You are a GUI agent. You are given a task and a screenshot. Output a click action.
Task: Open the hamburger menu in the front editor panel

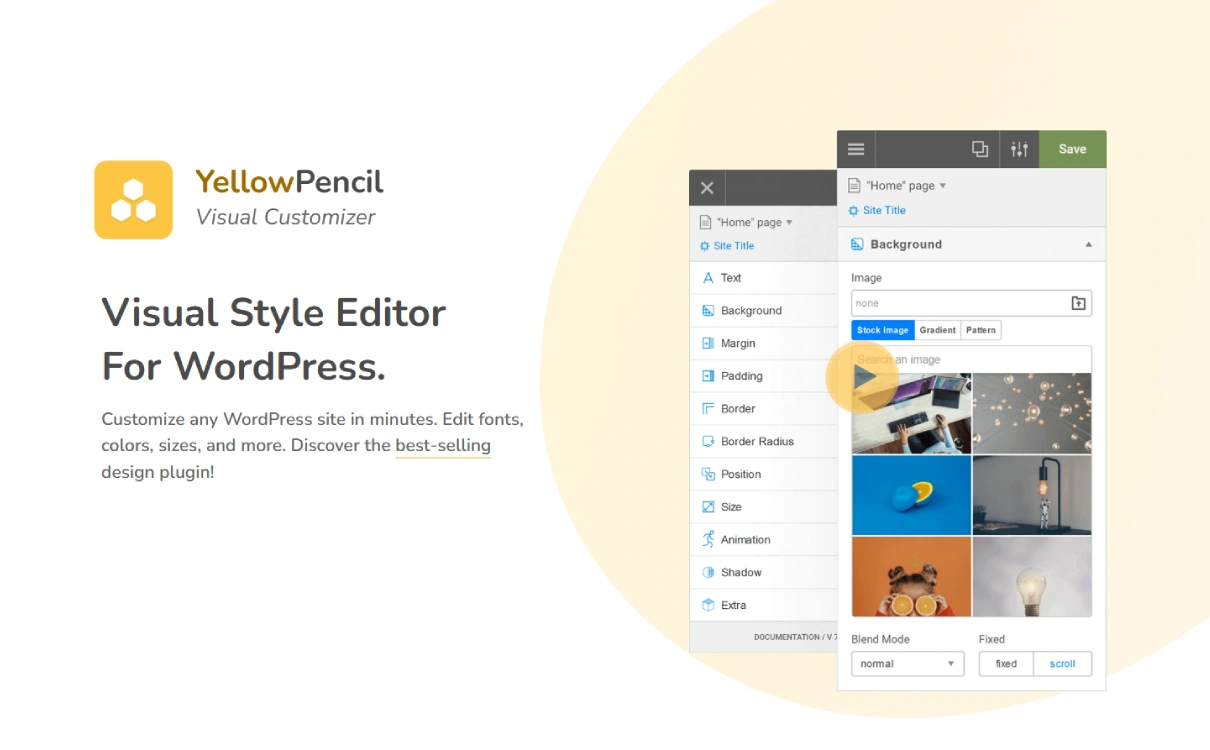856,149
